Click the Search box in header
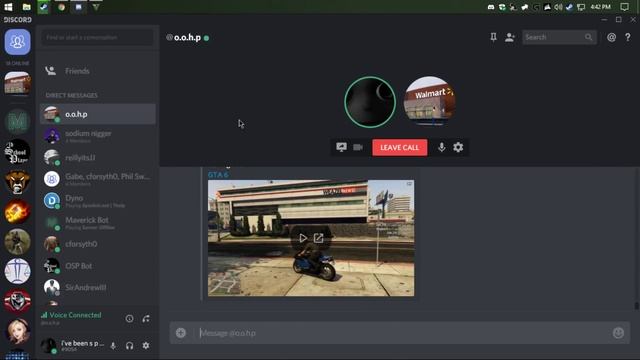 click(559, 37)
